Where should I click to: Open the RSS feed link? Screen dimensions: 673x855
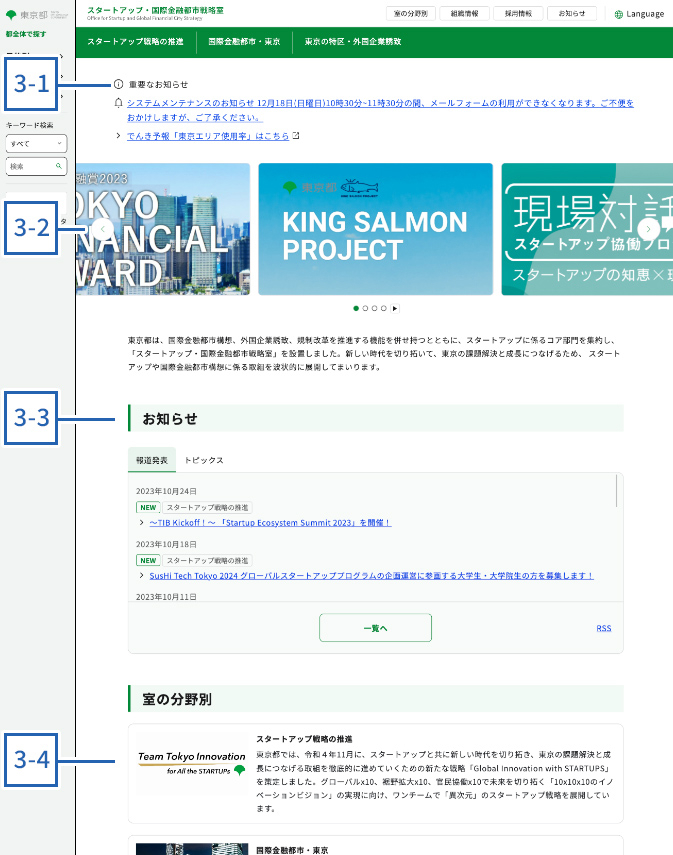(x=604, y=628)
